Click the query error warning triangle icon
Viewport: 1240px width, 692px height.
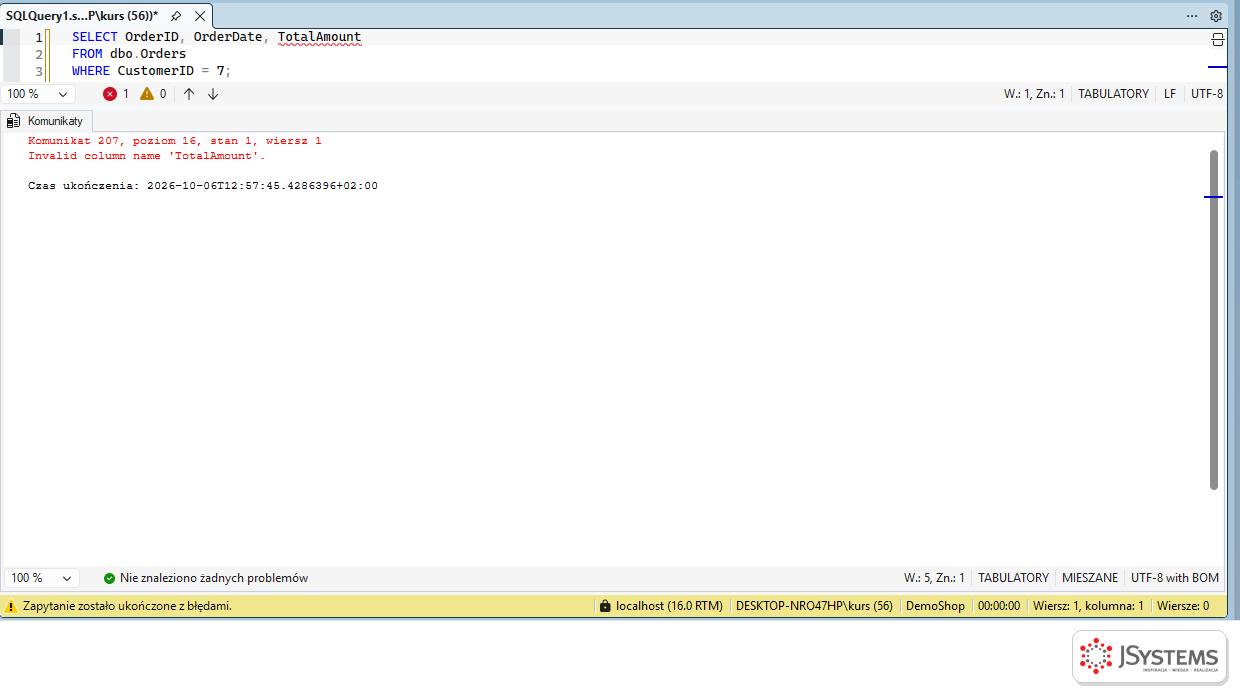click(11, 606)
